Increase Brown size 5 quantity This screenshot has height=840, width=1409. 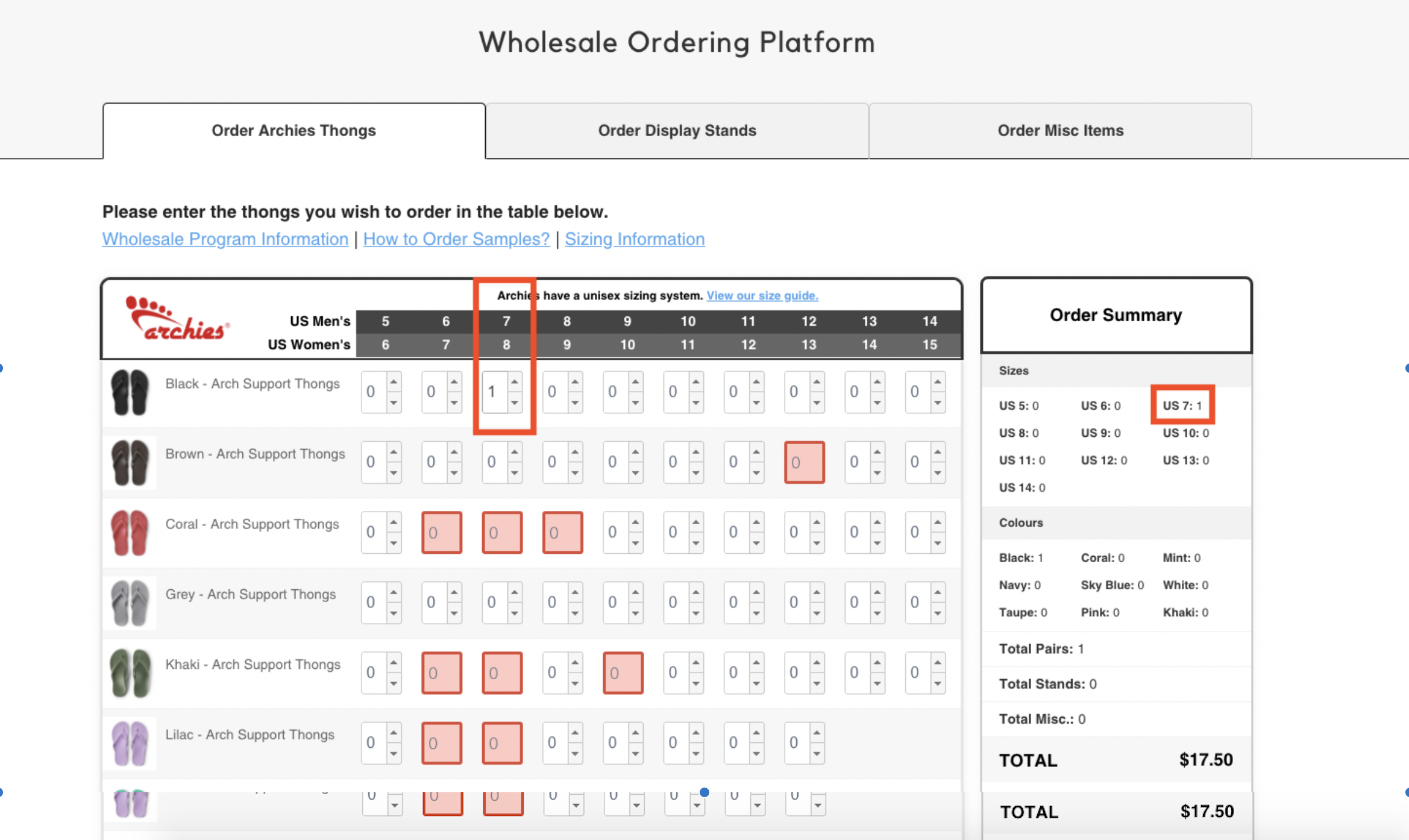[x=394, y=451]
